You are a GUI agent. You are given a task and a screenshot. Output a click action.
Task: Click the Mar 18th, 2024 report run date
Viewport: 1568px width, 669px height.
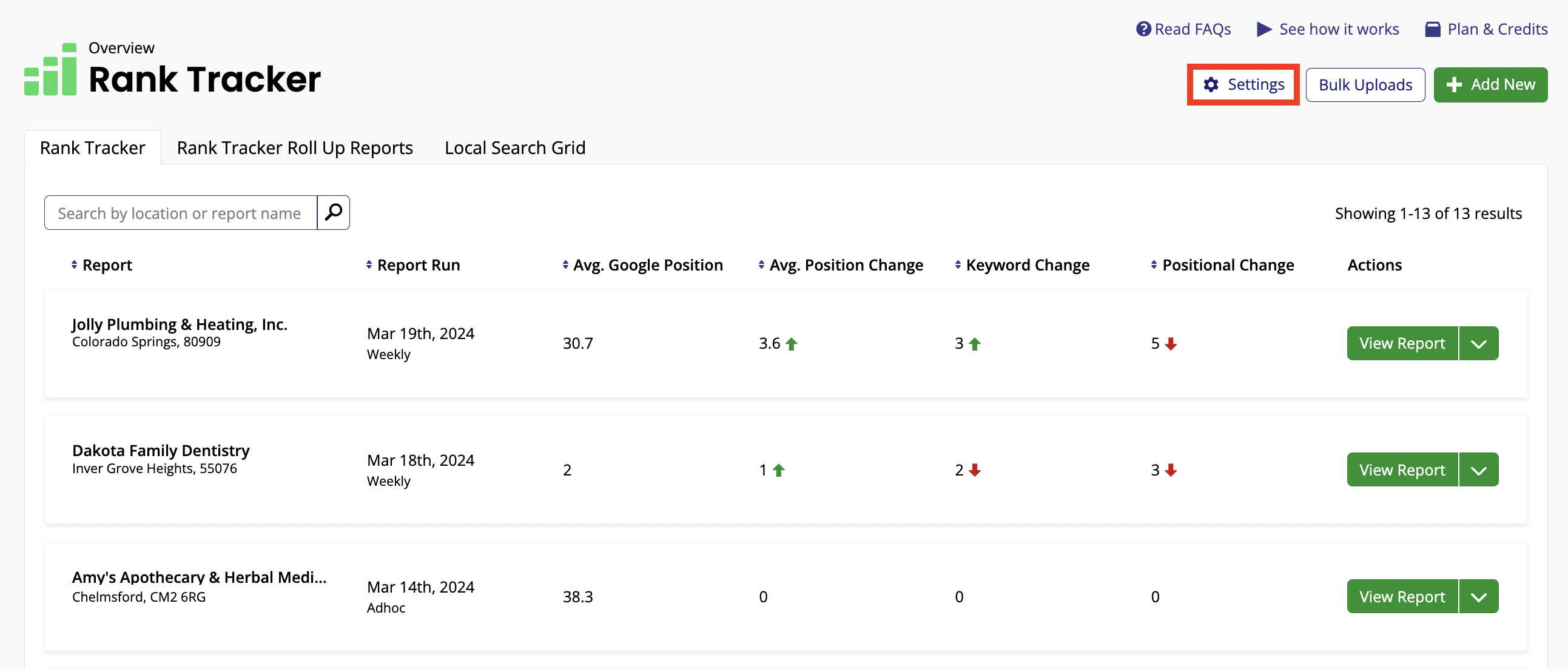tap(420, 460)
